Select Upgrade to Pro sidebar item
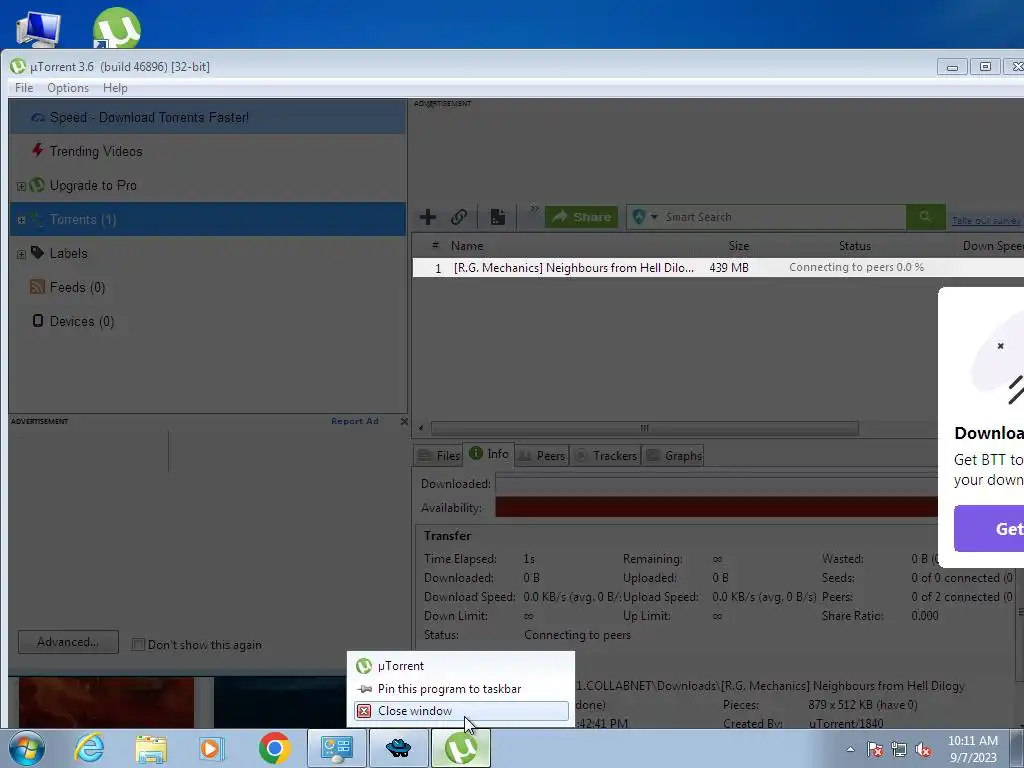Image resolution: width=1024 pixels, height=768 pixels. pos(93,185)
